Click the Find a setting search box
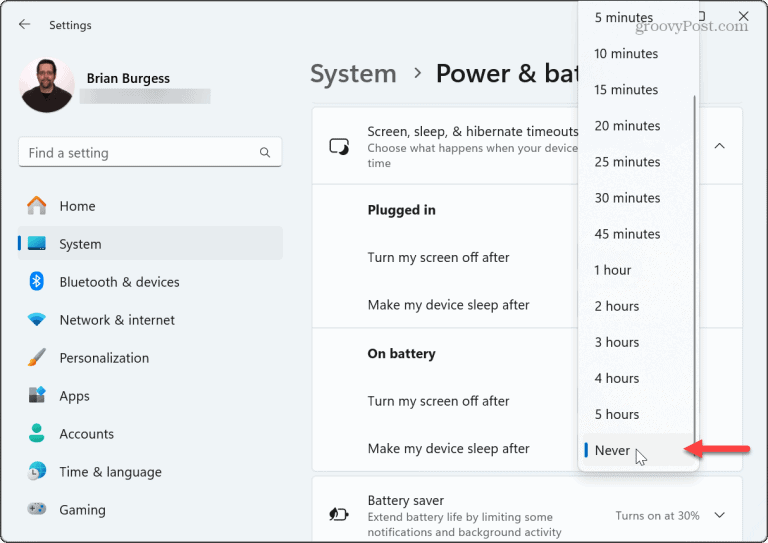768x543 pixels. point(150,152)
